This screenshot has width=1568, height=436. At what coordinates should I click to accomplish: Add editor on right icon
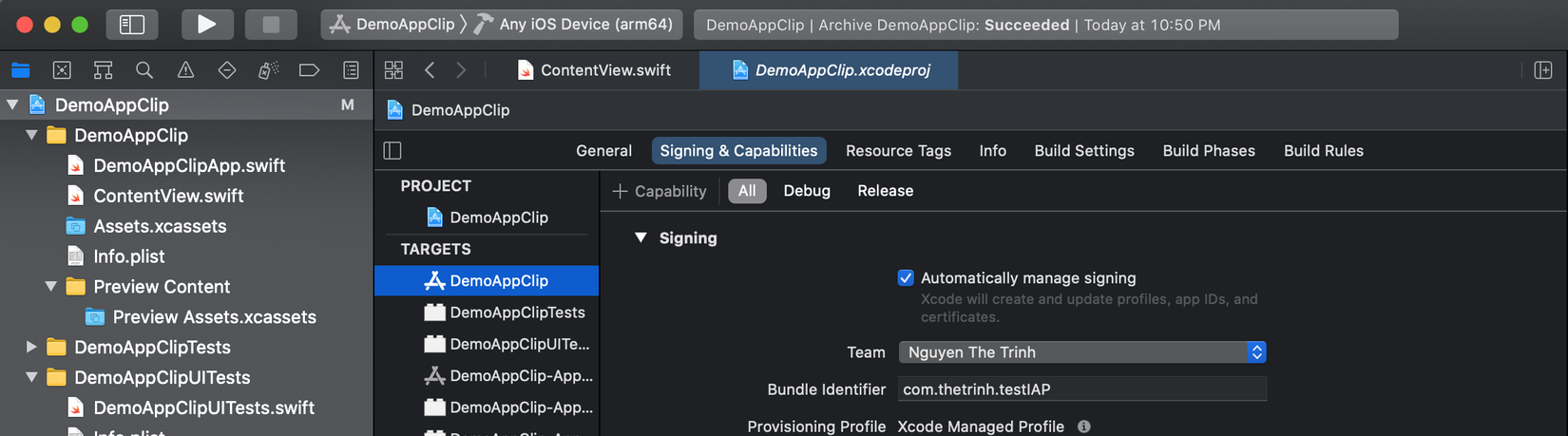pos(1543,70)
